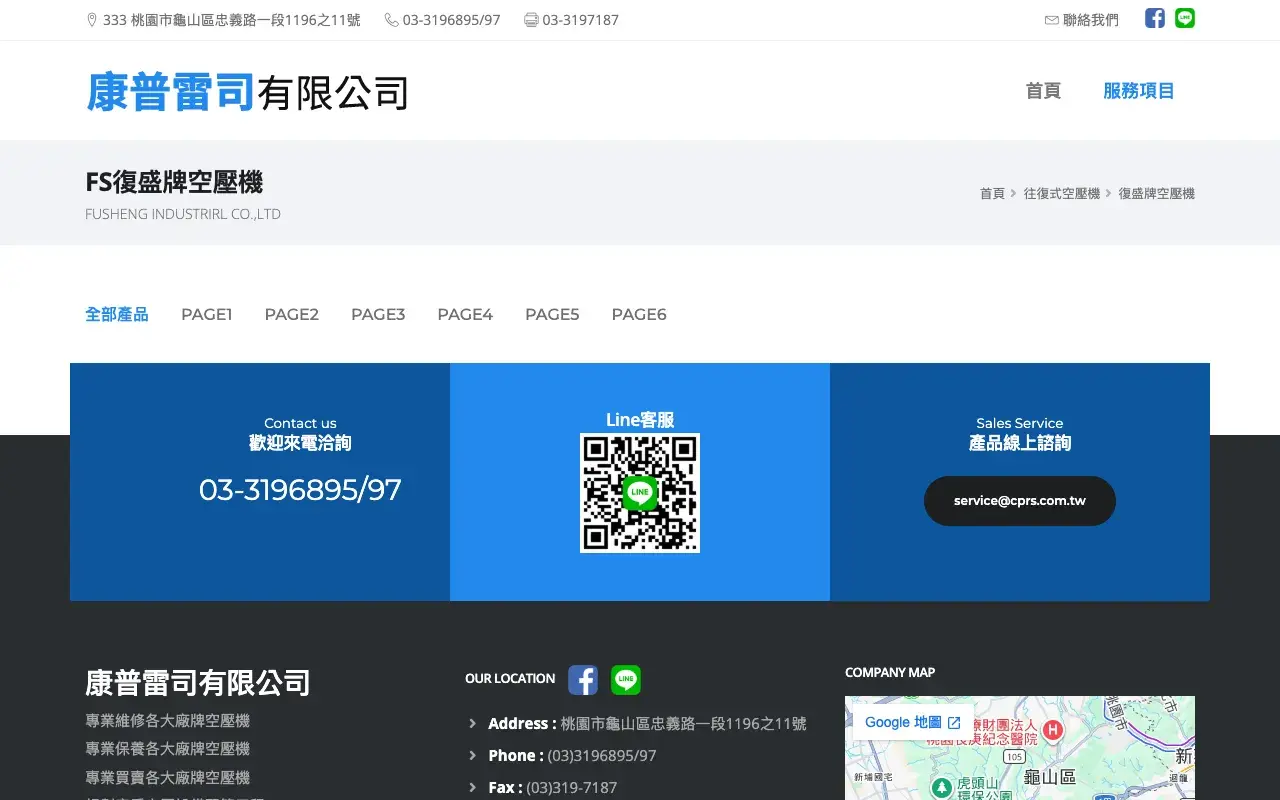Select the PAGE5 filter tab
The height and width of the screenshot is (800, 1280).
pyautogui.click(x=552, y=314)
